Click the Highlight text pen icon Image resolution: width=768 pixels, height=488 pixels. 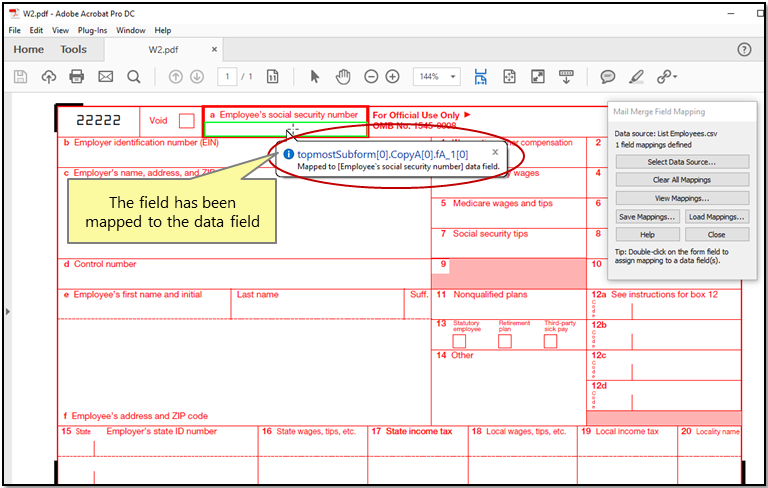click(x=635, y=77)
